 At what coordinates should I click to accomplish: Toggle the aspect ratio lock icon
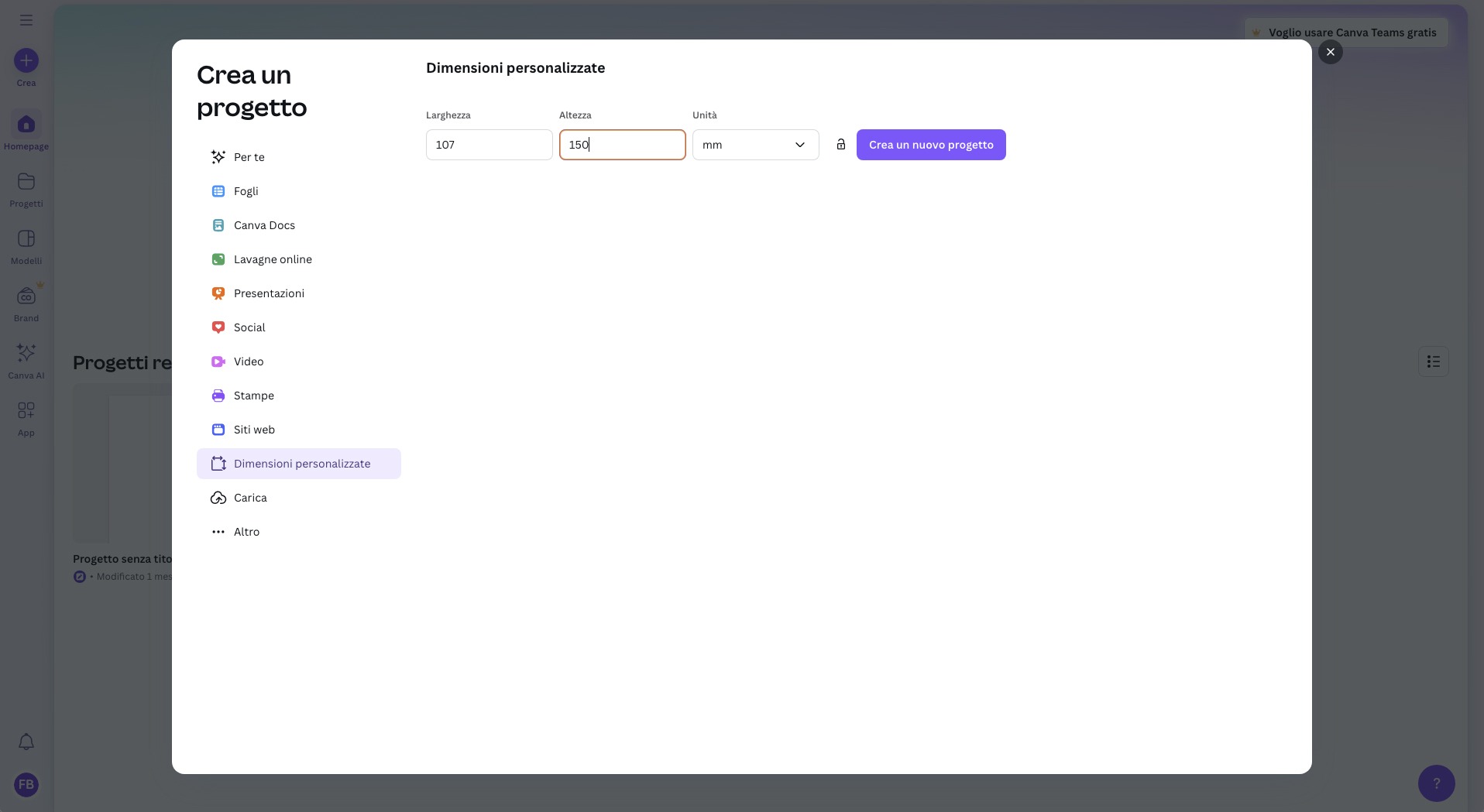(840, 145)
